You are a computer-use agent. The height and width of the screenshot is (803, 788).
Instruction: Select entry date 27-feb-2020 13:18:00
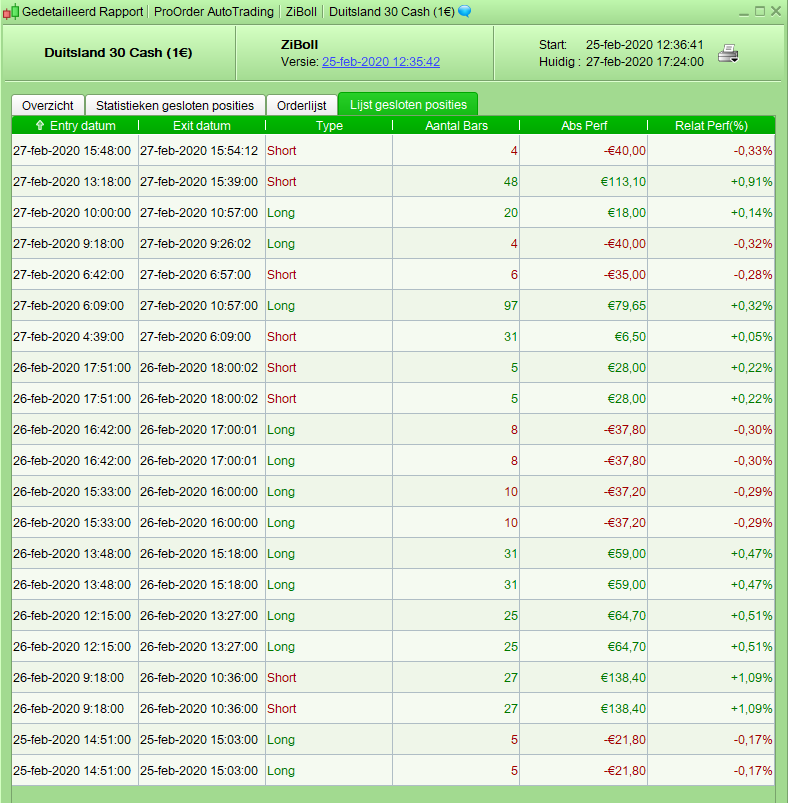[72, 181]
